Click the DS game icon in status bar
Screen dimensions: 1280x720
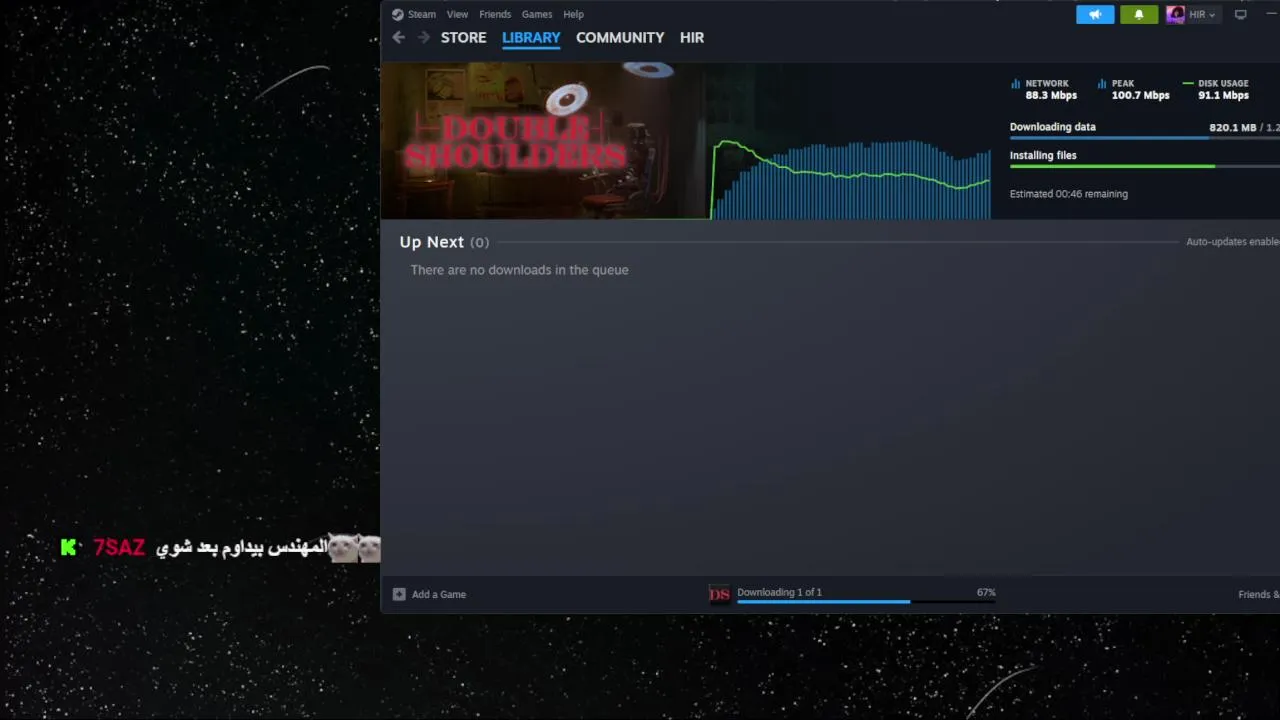pyautogui.click(x=719, y=594)
